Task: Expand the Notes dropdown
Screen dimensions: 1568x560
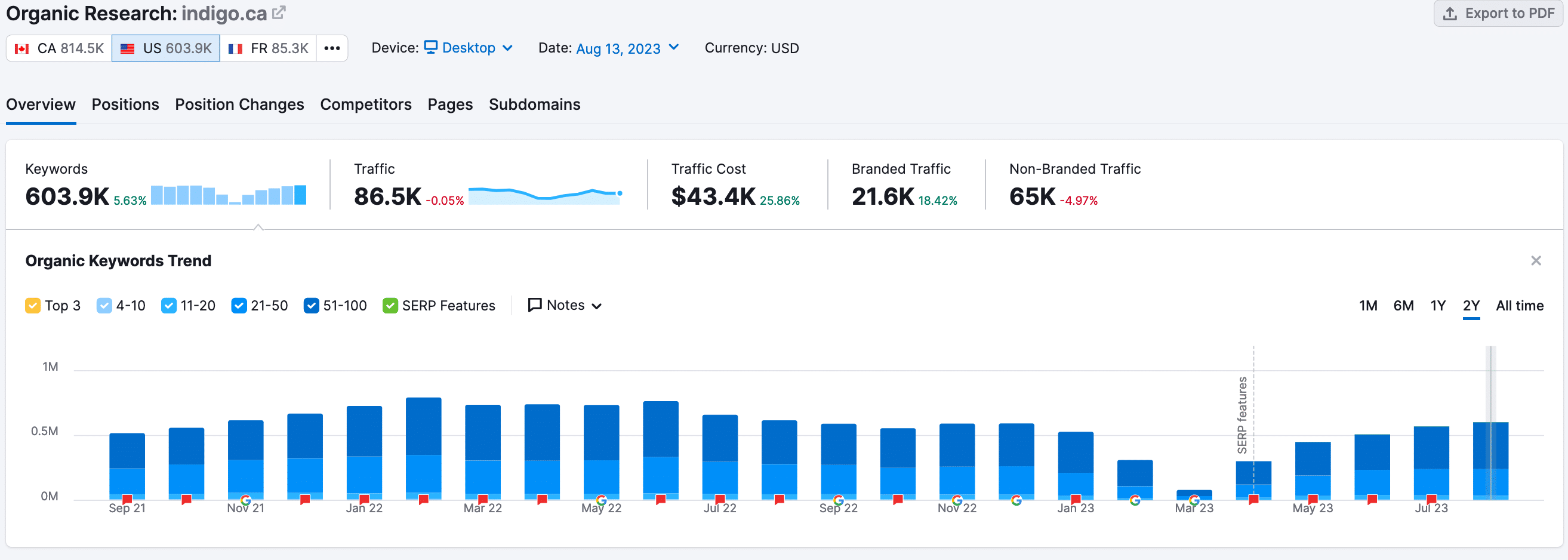Action: point(565,305)
